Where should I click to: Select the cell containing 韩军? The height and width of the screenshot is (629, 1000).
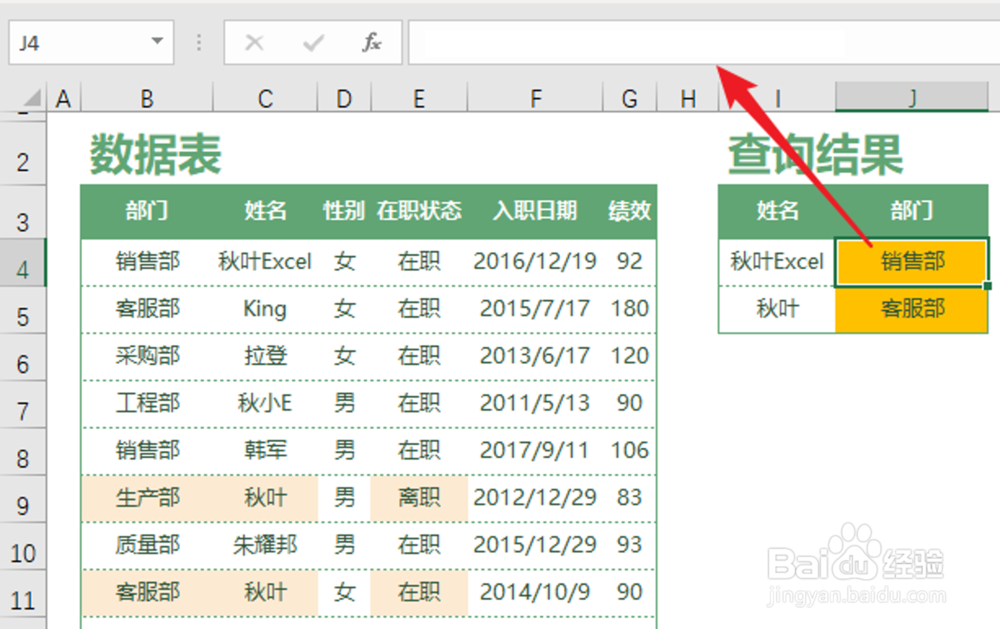(265, 450)
